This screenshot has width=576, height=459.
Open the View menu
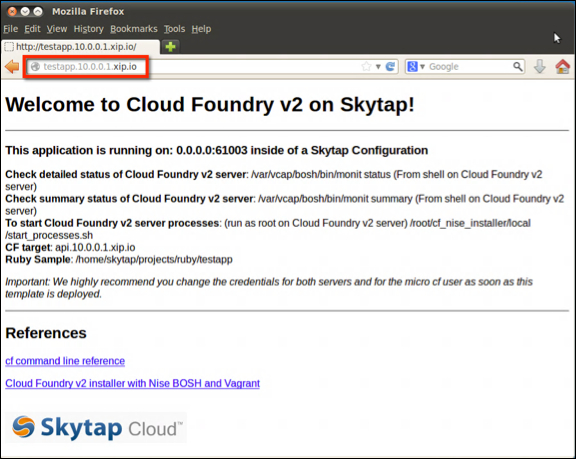point(57,29)
